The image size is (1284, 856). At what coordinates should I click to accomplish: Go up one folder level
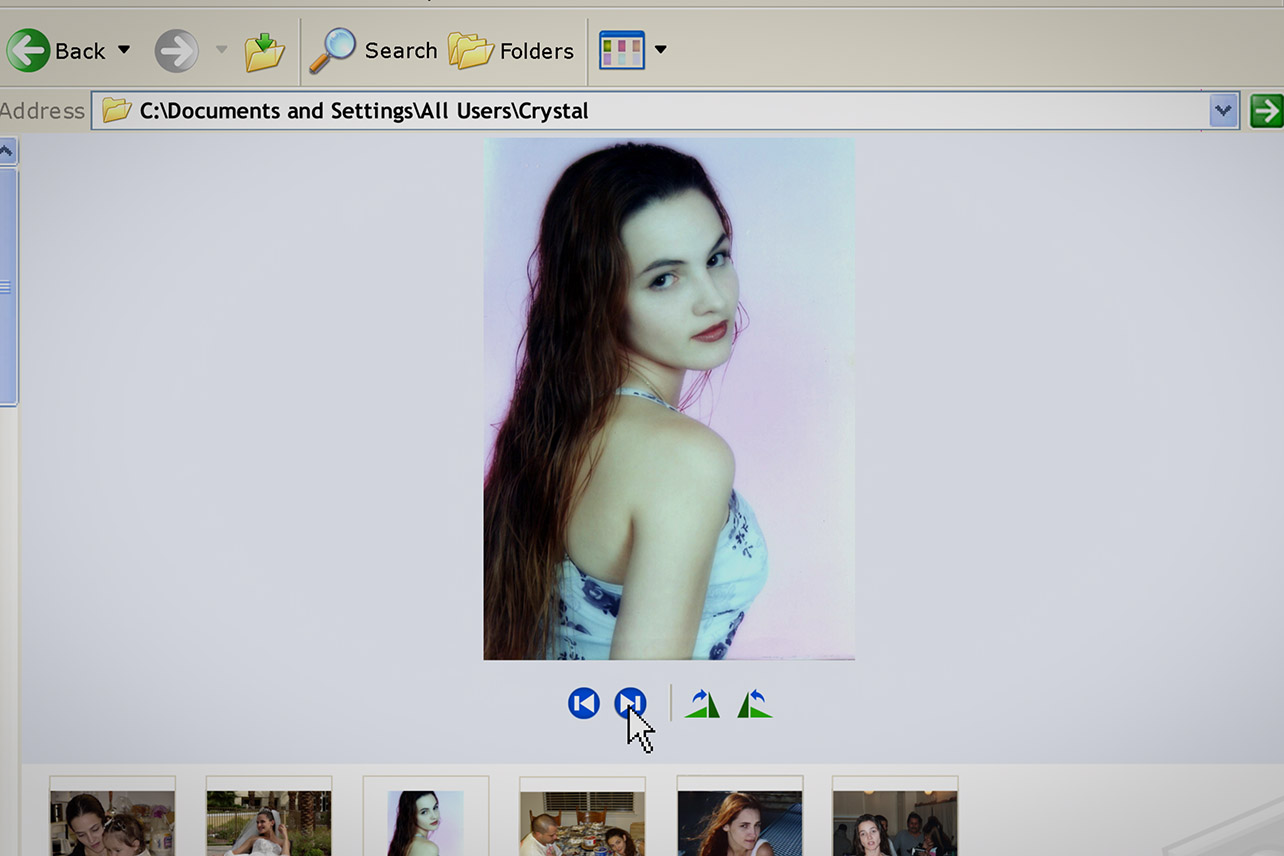(264, 51)
